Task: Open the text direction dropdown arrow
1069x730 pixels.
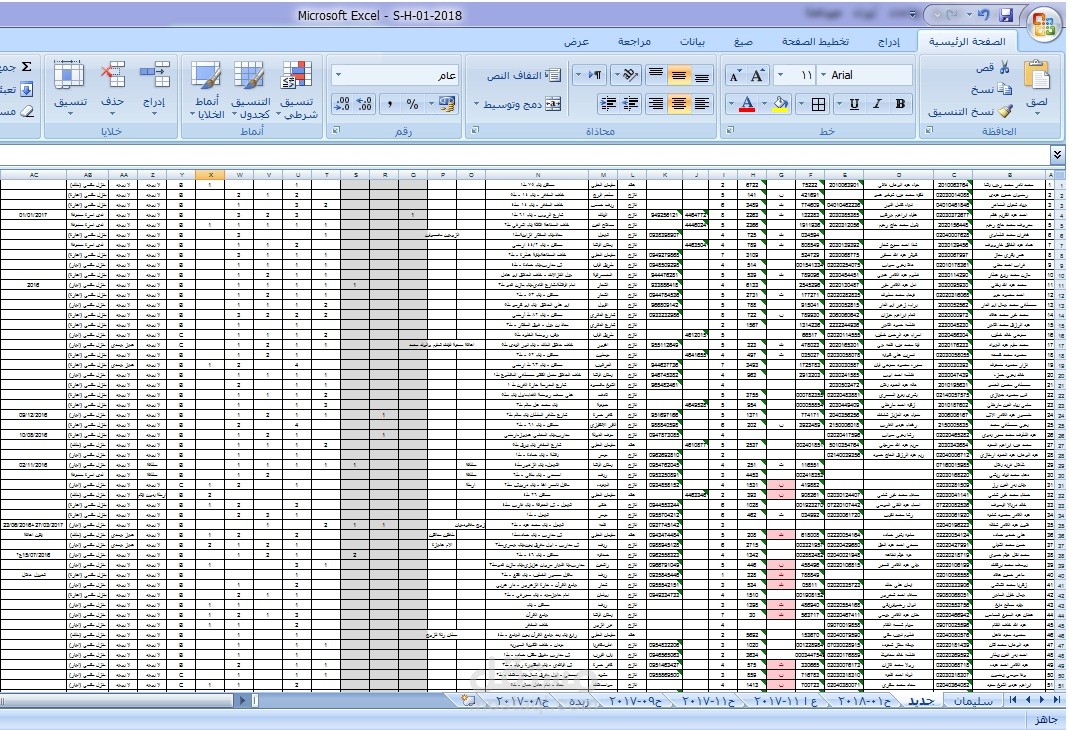Action: 578,74
